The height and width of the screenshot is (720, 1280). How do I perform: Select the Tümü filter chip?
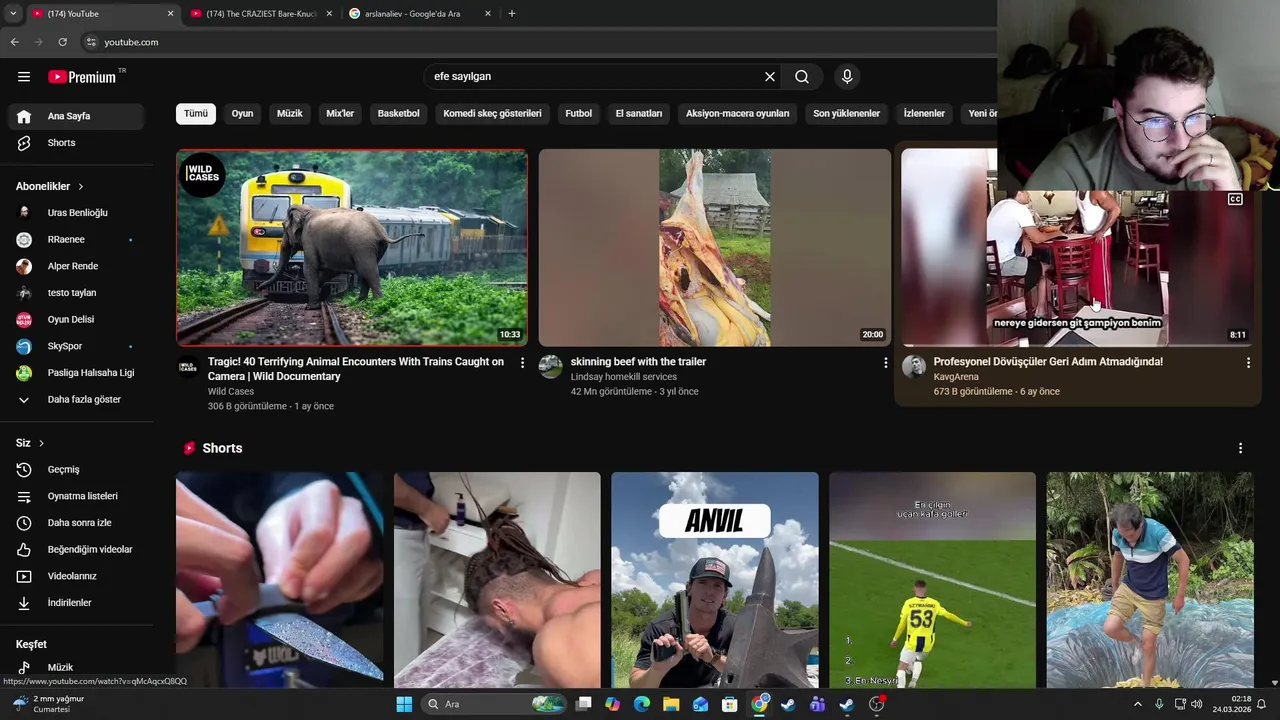196,114
